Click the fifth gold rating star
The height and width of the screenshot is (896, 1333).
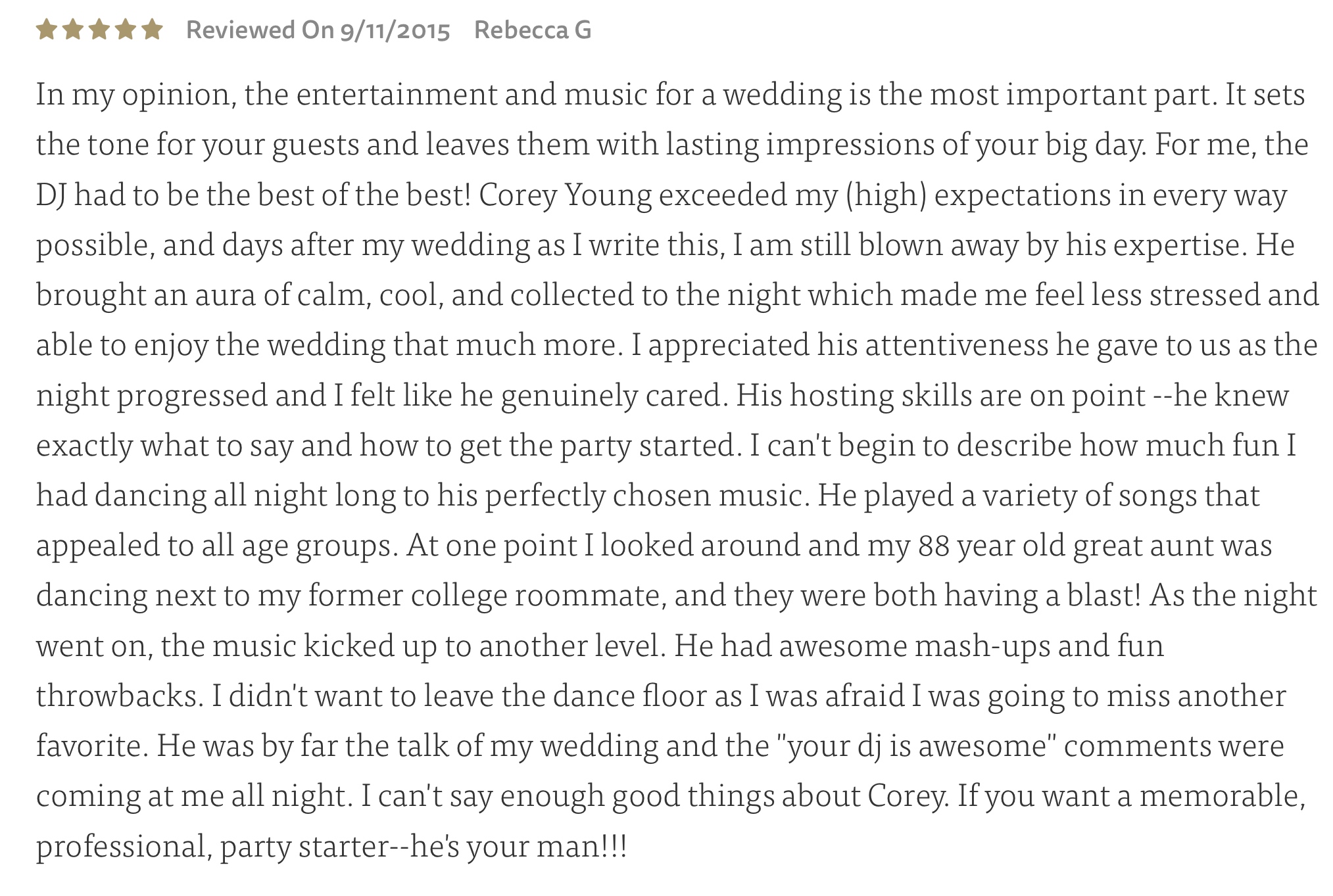point(152,30)
